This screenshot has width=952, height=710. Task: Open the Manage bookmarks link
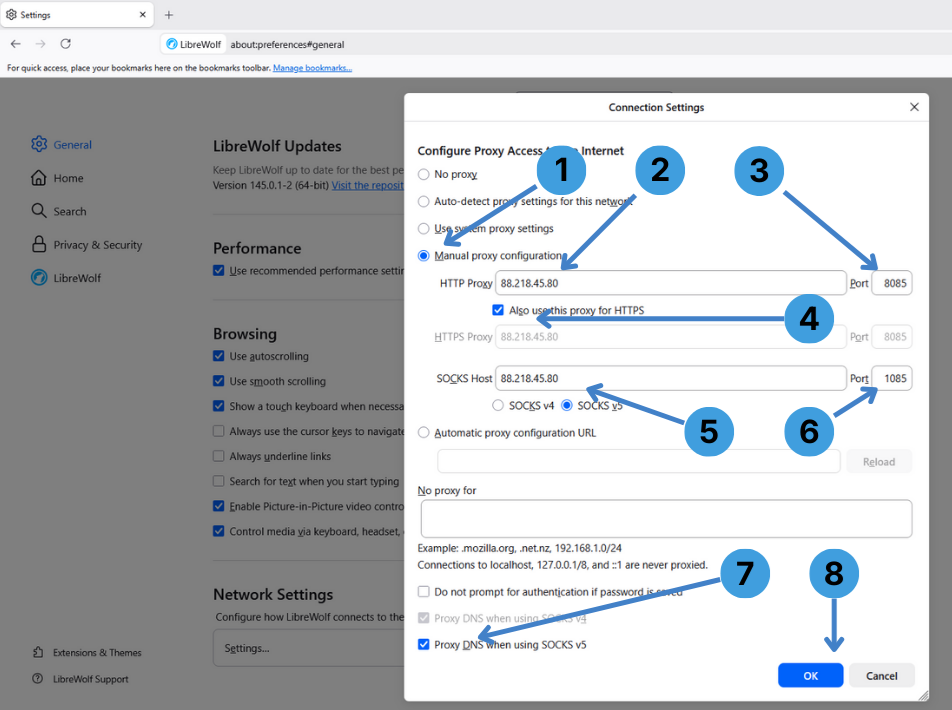coord(312,68)
